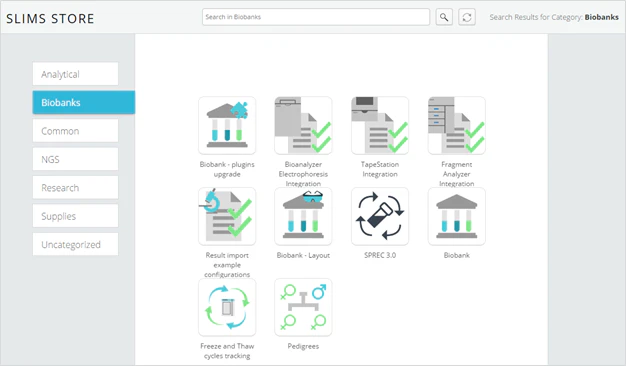
Task: Click Fragment Analyzer Integration label
Action: point(456,174)
